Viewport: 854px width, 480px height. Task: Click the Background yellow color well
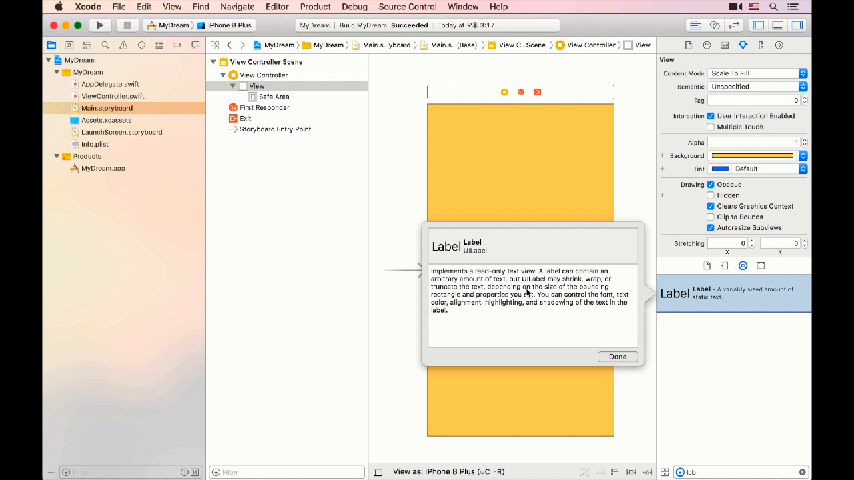pyautogui.click(x=753, y=156)
